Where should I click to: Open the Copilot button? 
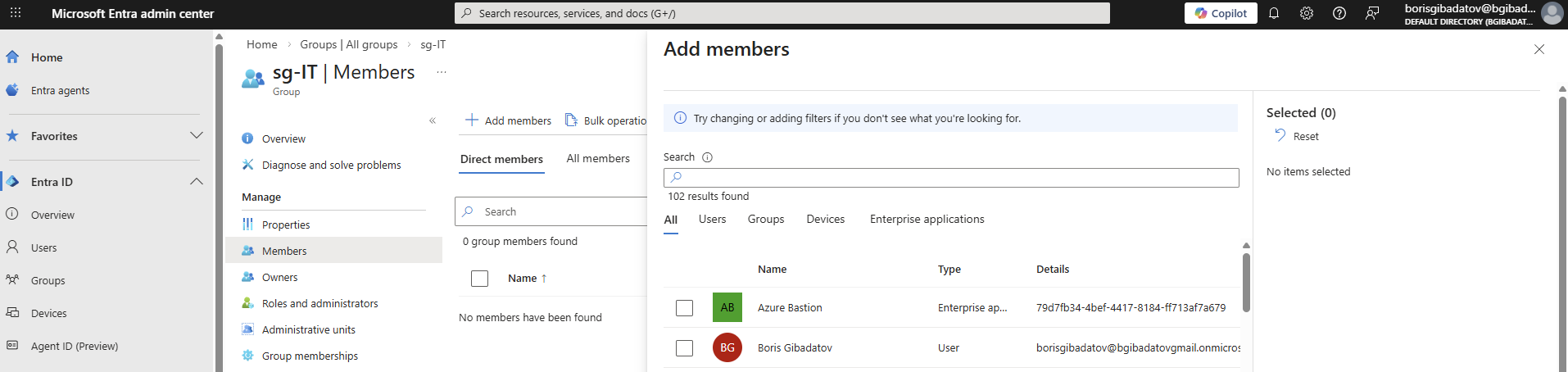click(x=1220, y=13)
